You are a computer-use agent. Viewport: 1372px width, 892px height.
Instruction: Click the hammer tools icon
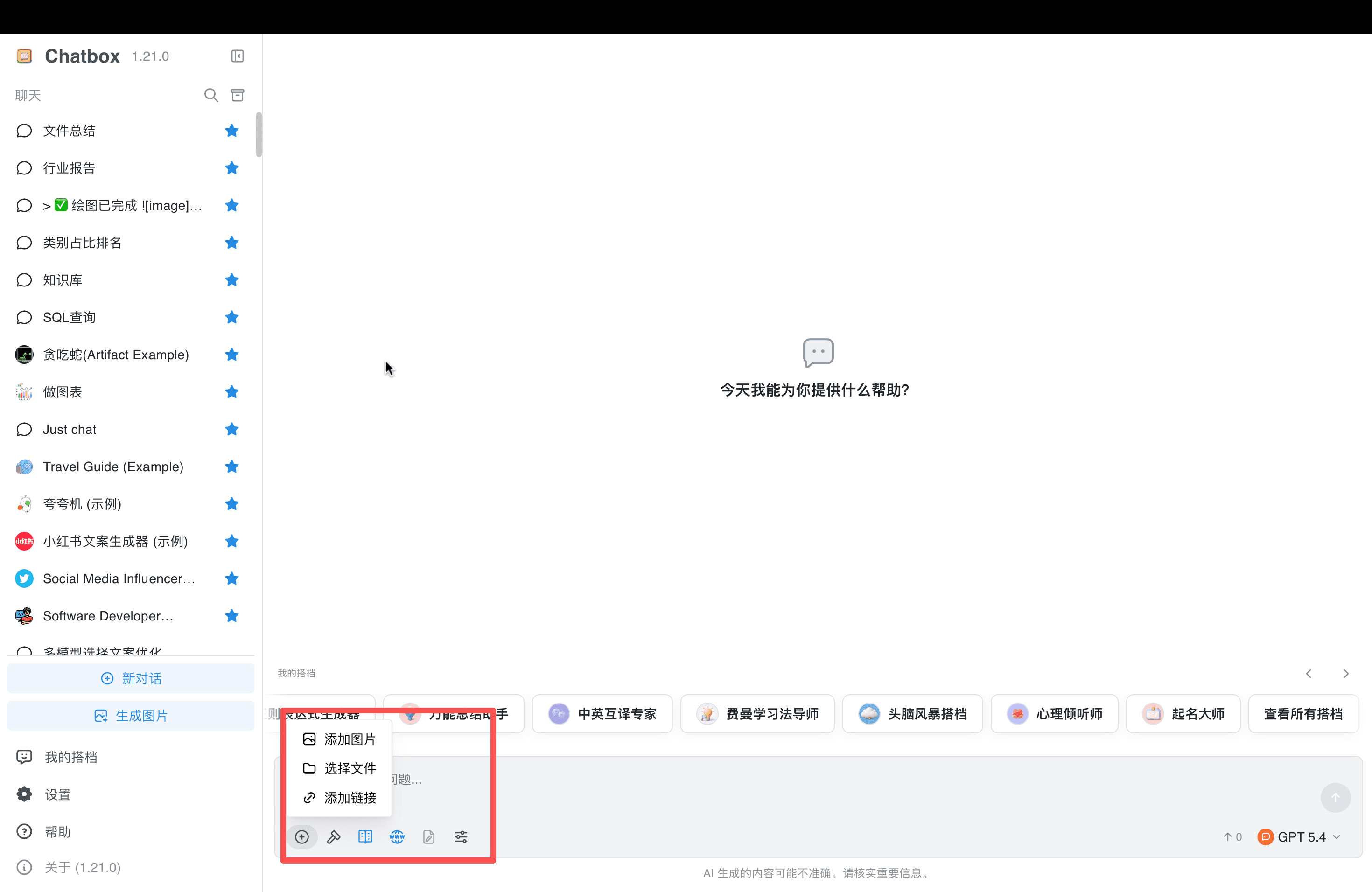[334, 836]
